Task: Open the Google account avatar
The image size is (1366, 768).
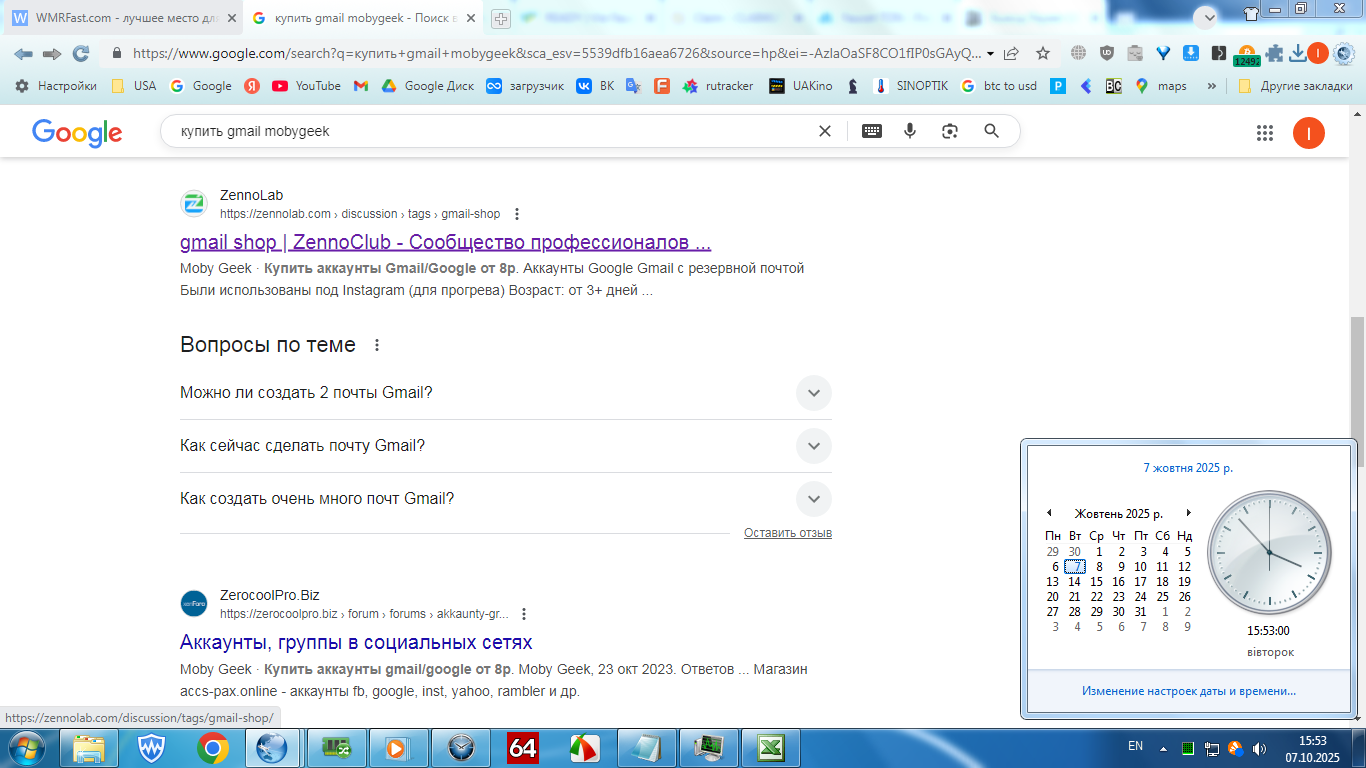Action: click(1309, 133)
